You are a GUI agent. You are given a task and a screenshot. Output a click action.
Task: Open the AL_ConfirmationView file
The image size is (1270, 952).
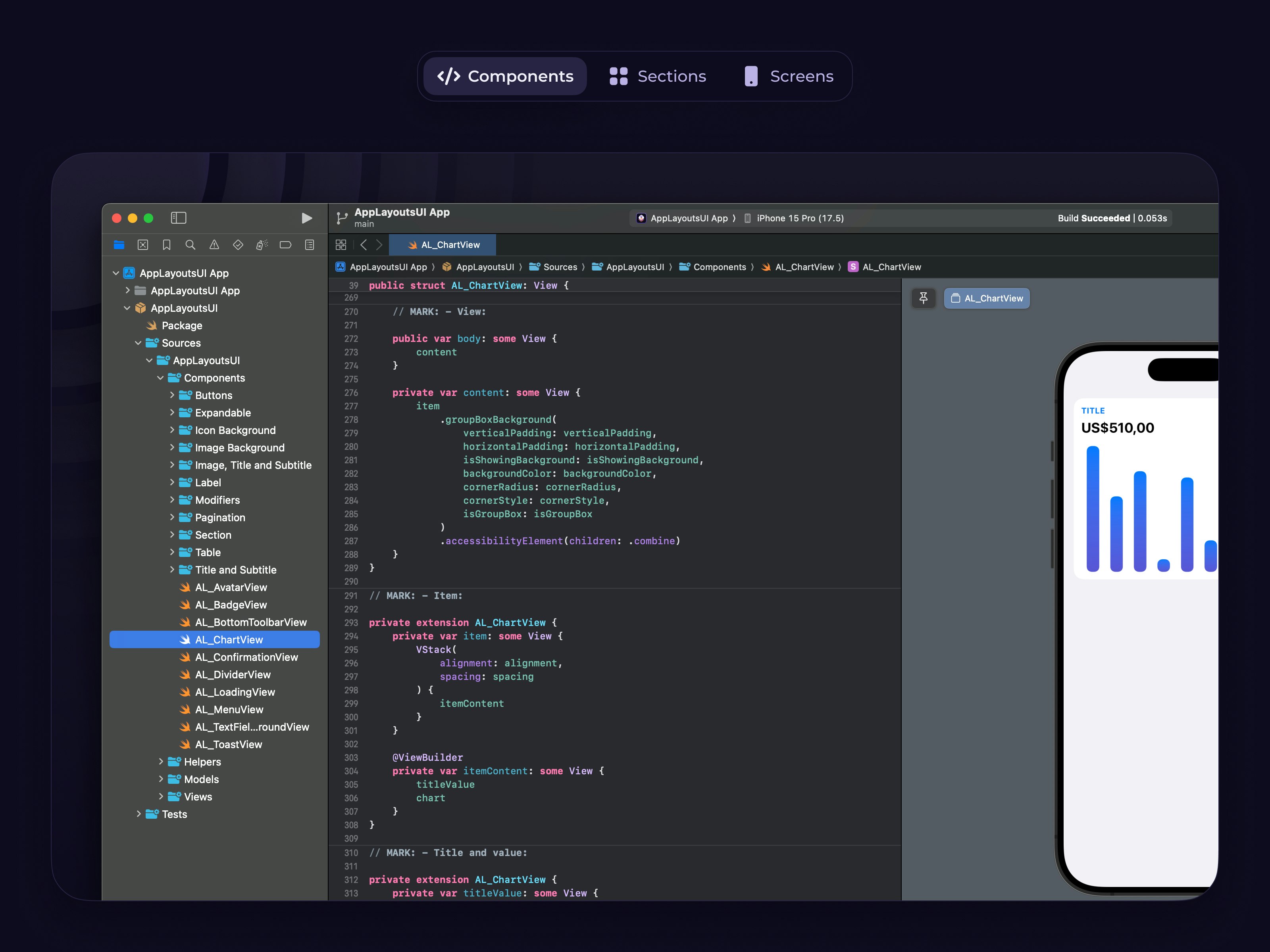(239, 658)
